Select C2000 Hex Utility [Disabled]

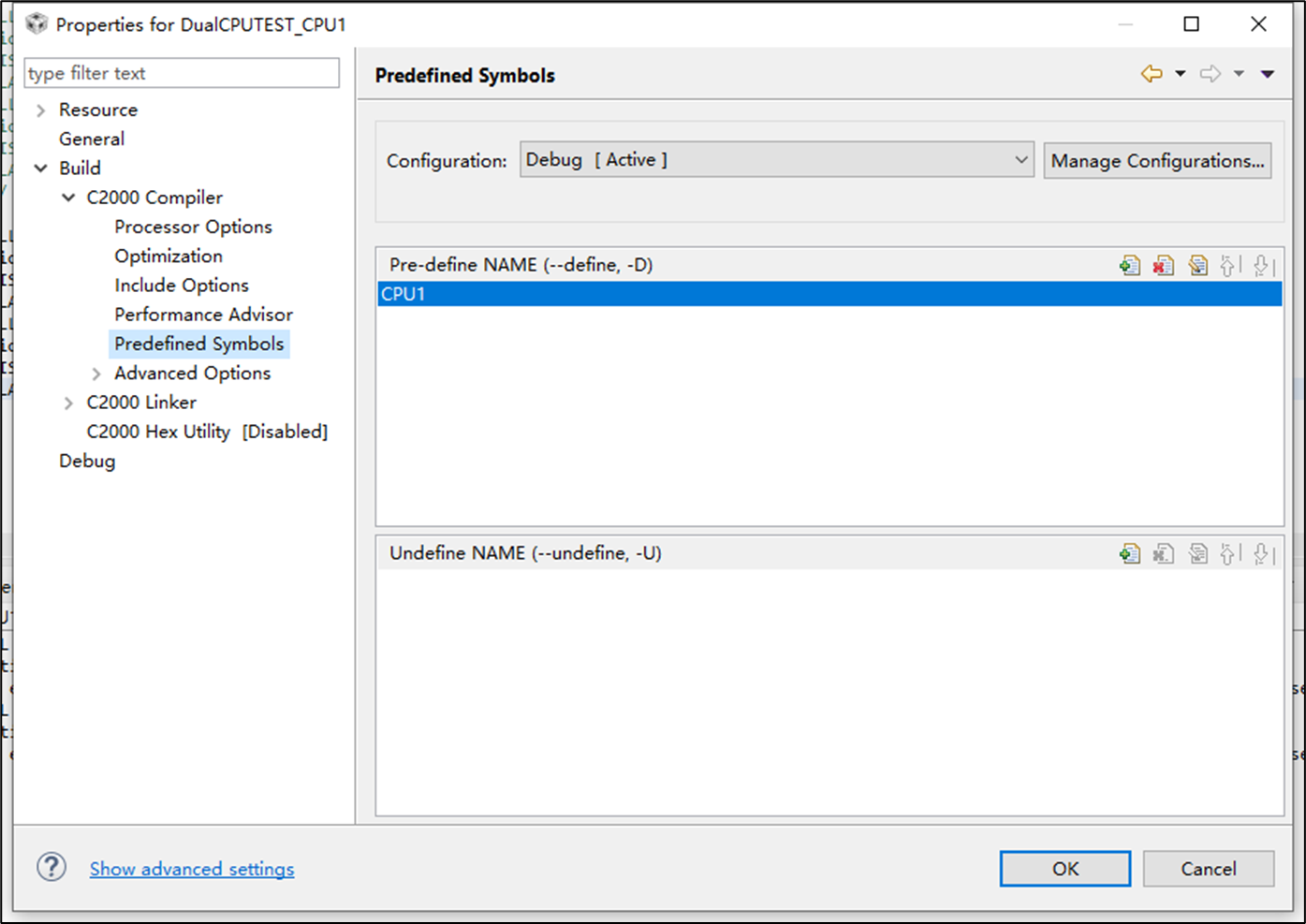(207, 432)
